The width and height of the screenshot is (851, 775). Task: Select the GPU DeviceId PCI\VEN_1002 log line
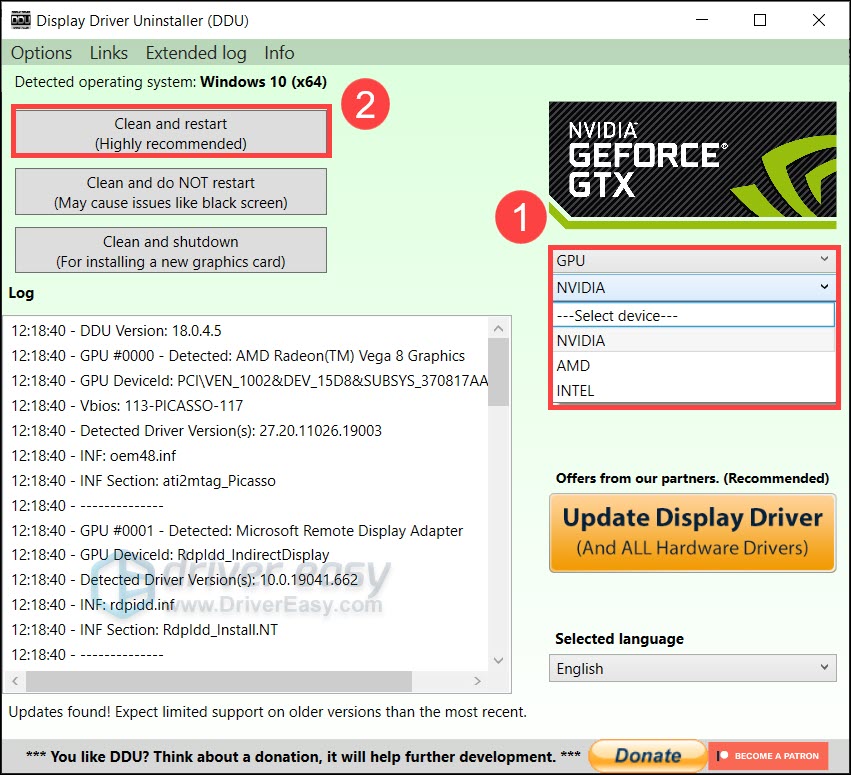tap(250, 380)
